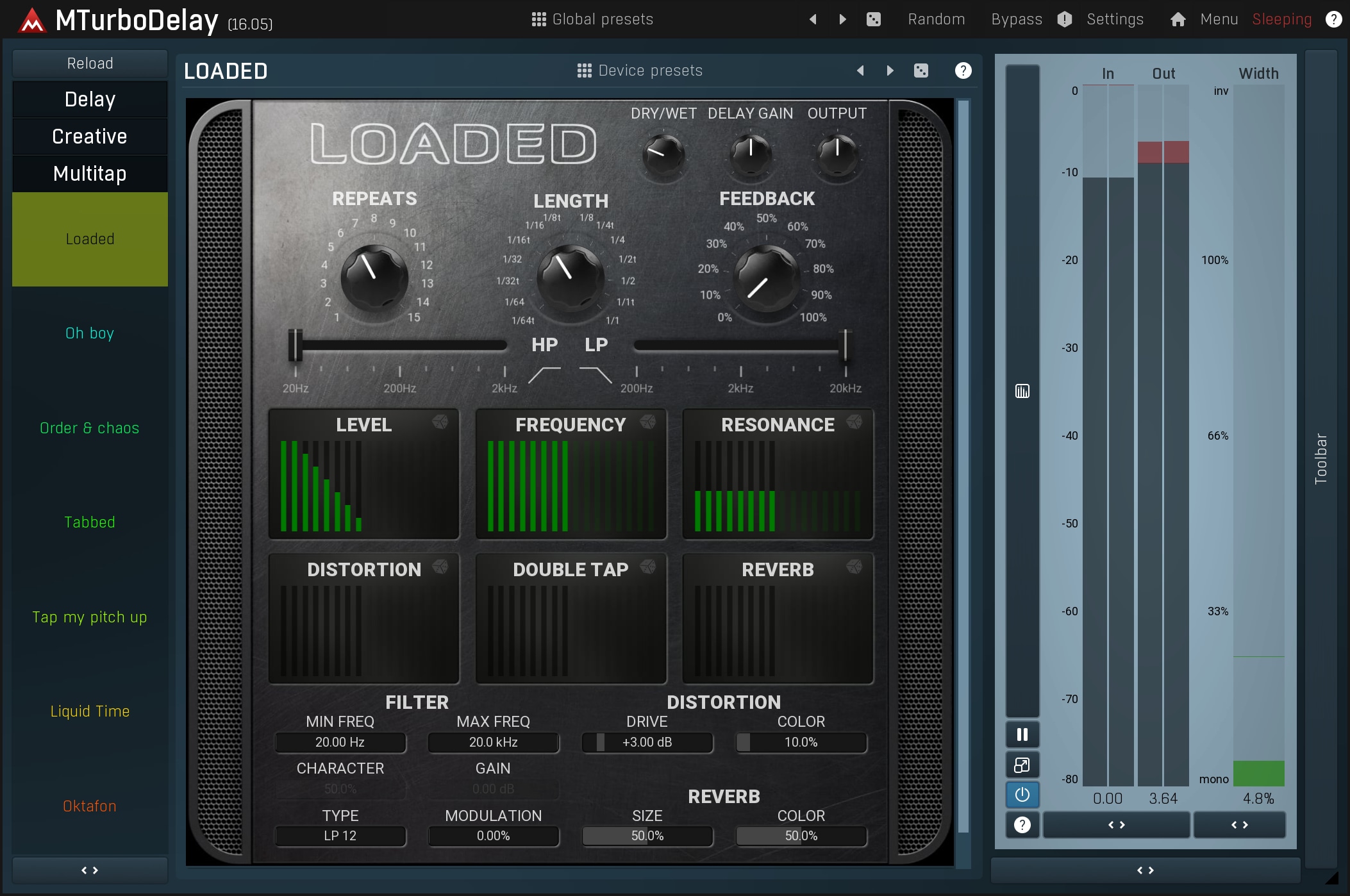Go to previous global preset
Screen dimensions: 1350x896
click(x=813, y=19)
